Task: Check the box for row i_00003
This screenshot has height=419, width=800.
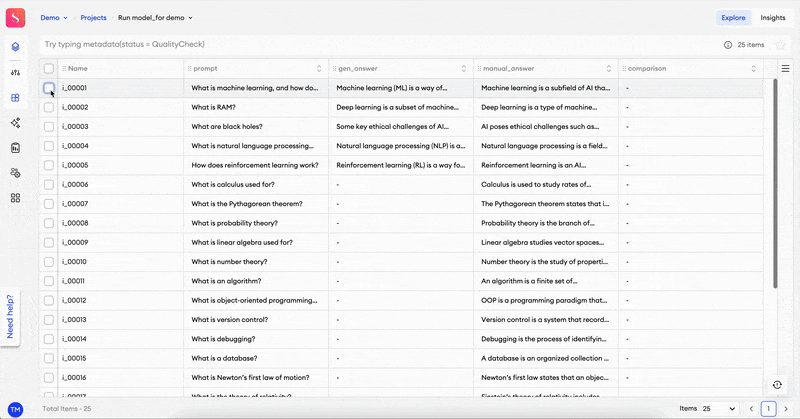Action: point(48,127)
